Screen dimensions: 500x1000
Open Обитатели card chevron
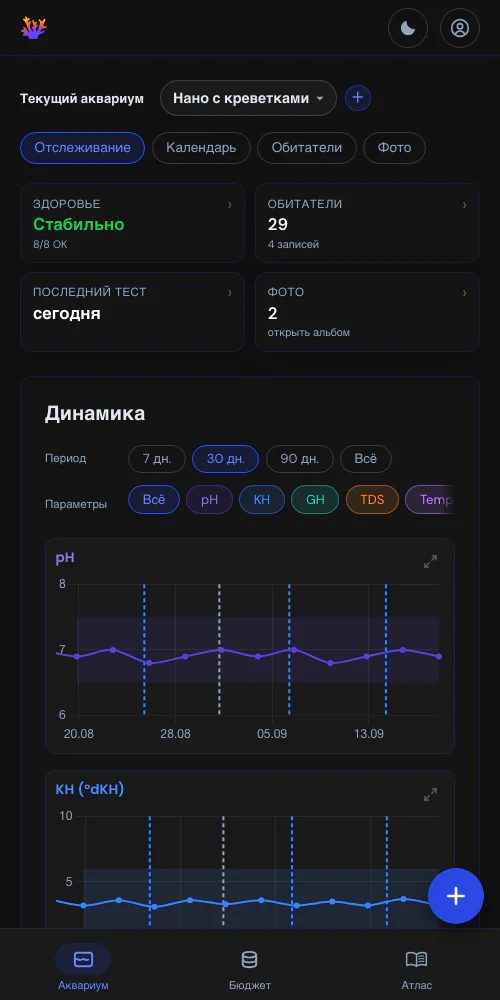tap(464, 205)
